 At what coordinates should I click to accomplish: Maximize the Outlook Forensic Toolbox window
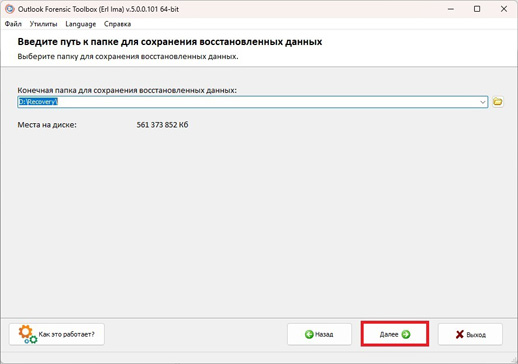coord(477,9)
